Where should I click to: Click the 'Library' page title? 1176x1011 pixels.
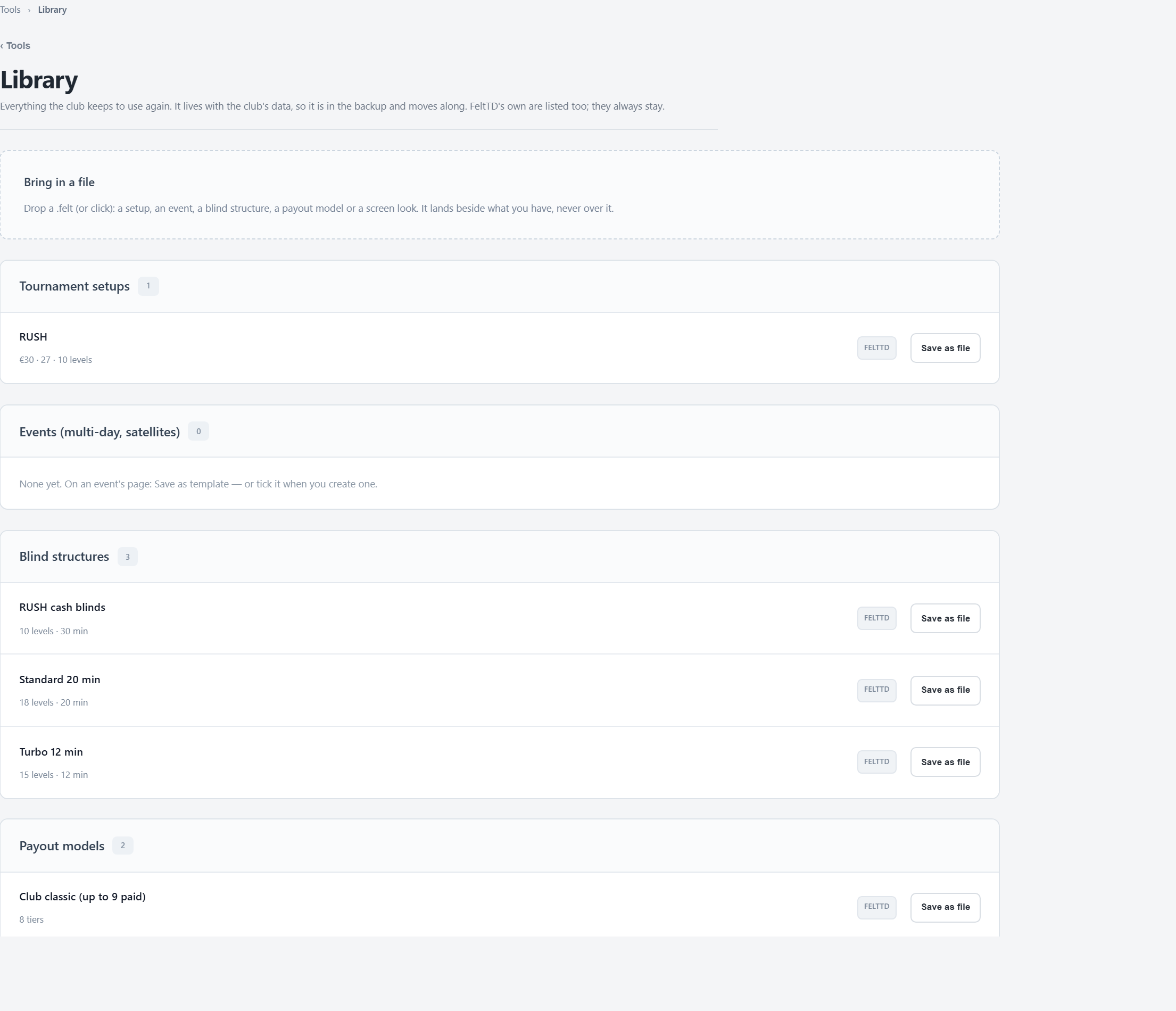tap(39, 79)
